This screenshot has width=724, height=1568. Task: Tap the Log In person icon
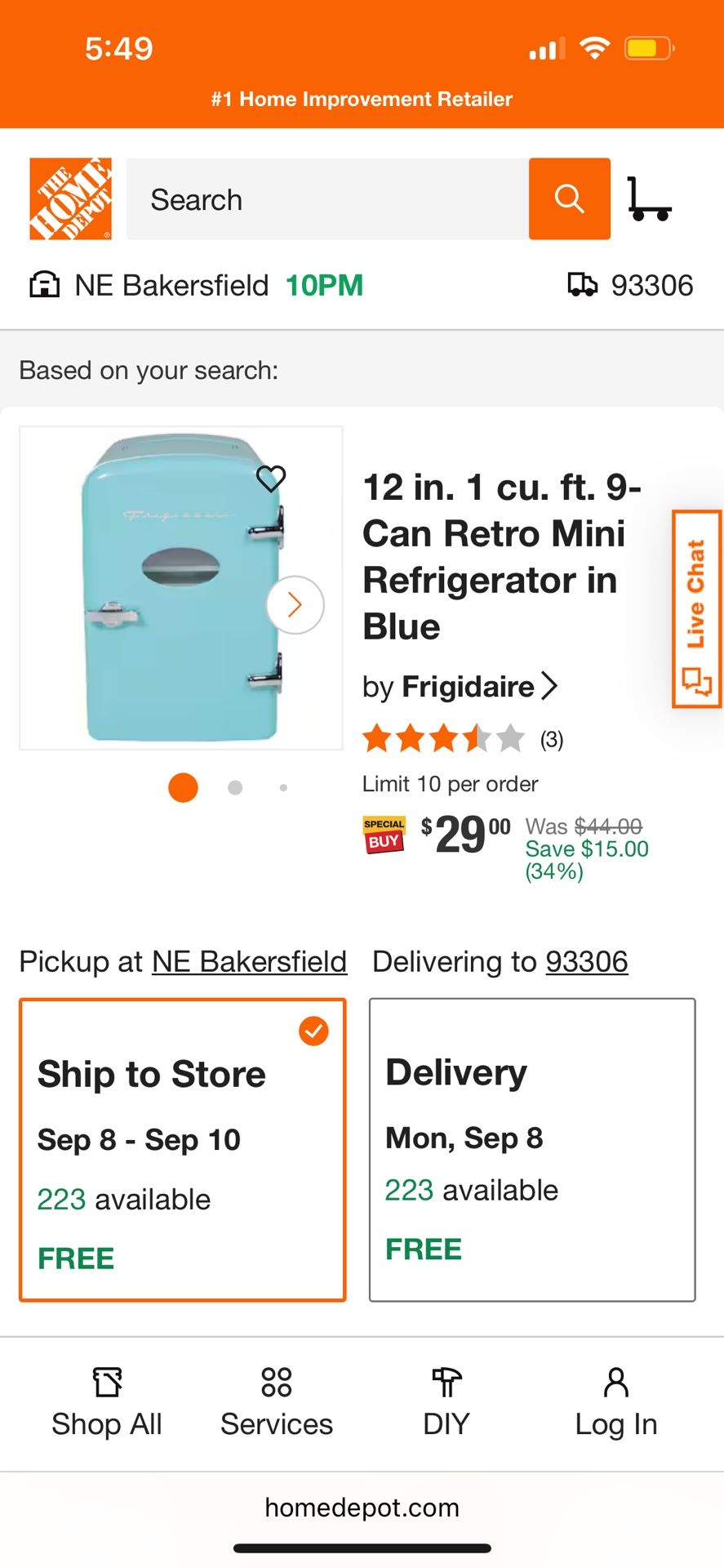point(616,1382)
